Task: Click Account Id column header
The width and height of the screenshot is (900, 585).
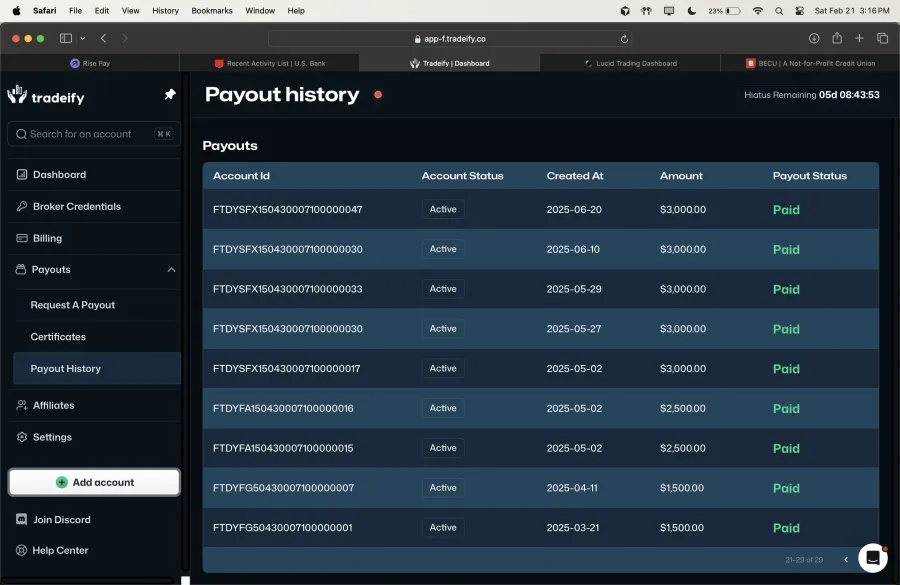Action: [x=241, y=176]
